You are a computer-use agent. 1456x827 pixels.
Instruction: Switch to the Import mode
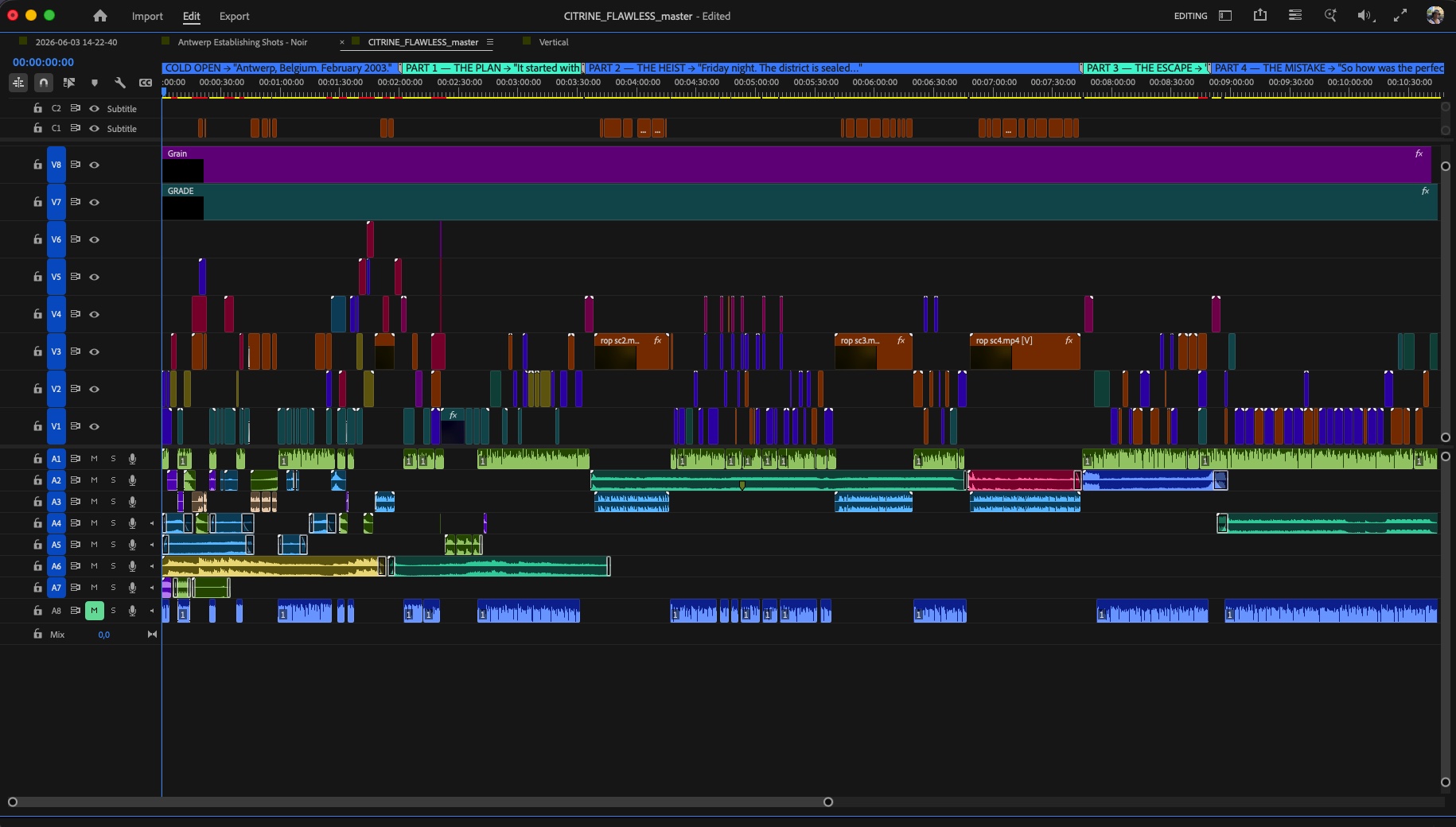click(147, 16)
